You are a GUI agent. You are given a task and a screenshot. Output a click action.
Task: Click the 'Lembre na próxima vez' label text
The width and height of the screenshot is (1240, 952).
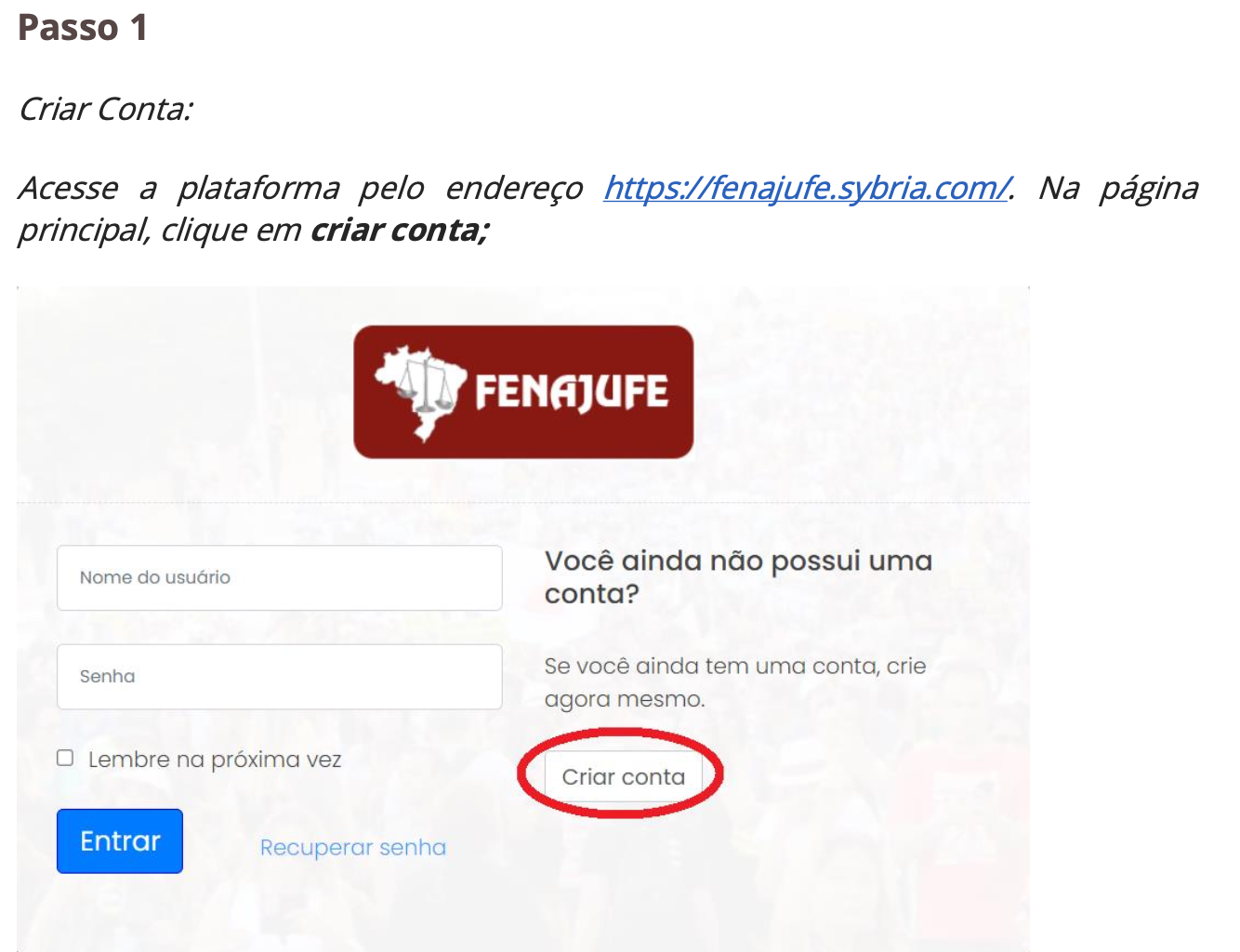click(215, 760)
